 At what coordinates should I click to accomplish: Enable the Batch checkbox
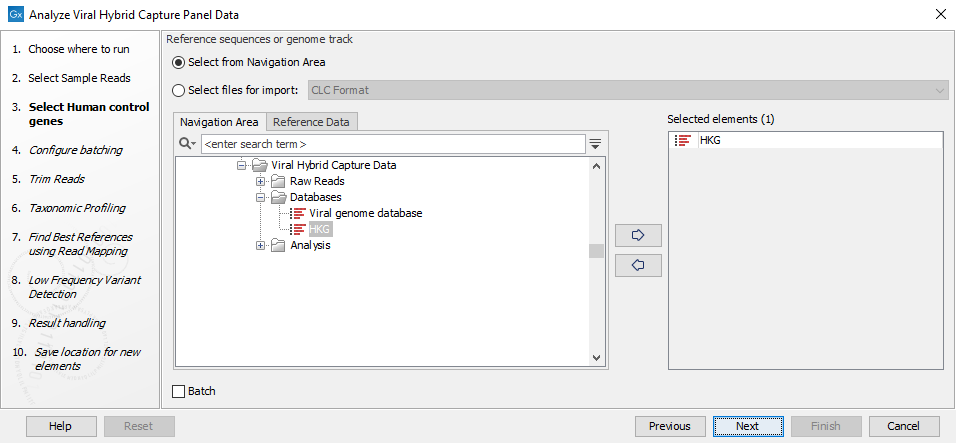179,391
